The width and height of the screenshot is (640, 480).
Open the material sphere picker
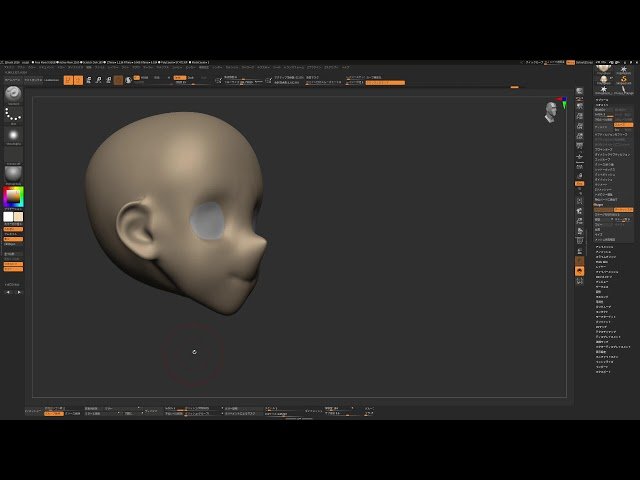click(14, 173)
